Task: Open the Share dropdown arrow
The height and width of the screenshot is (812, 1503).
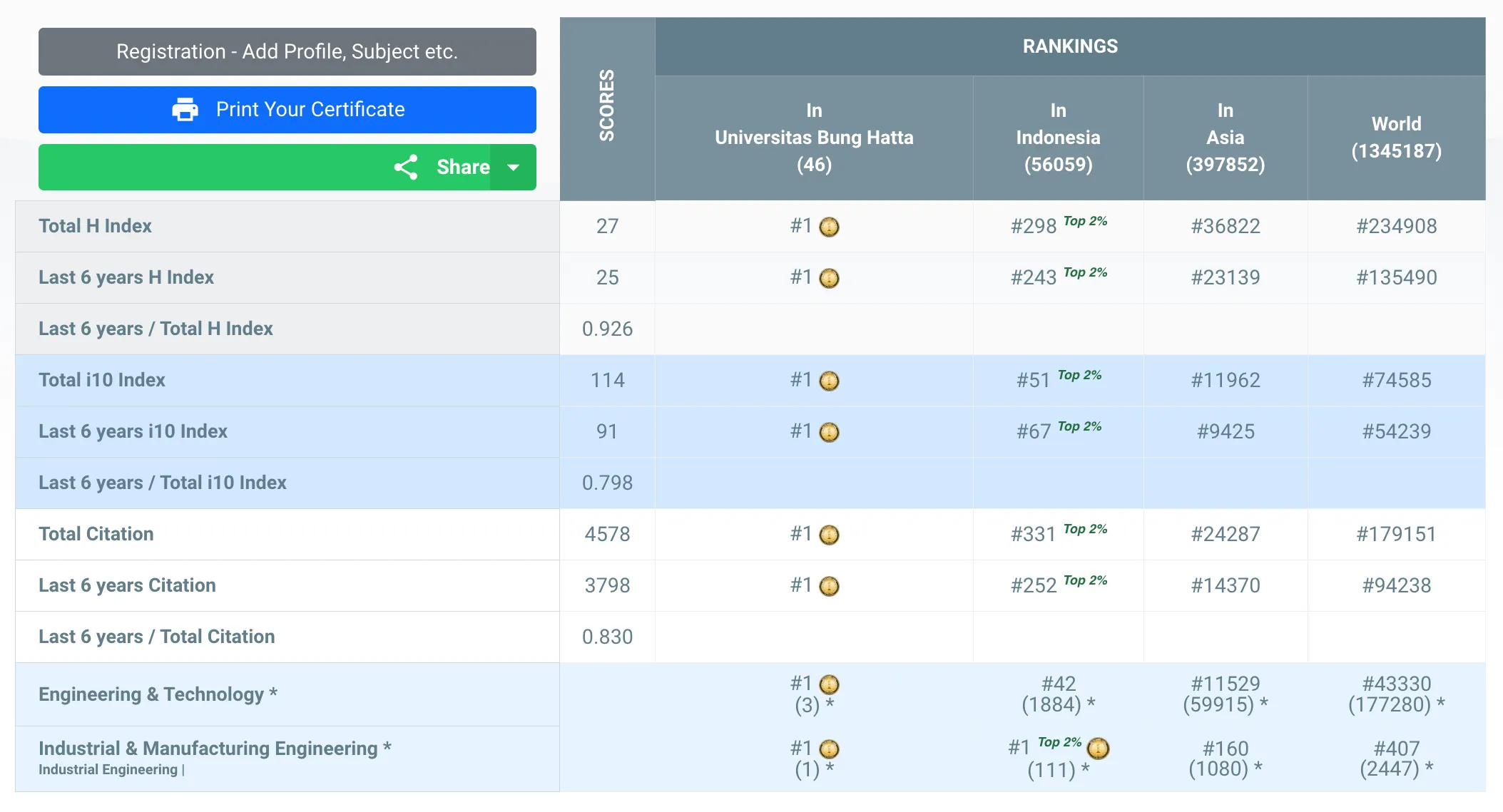Action: [513, 168]
